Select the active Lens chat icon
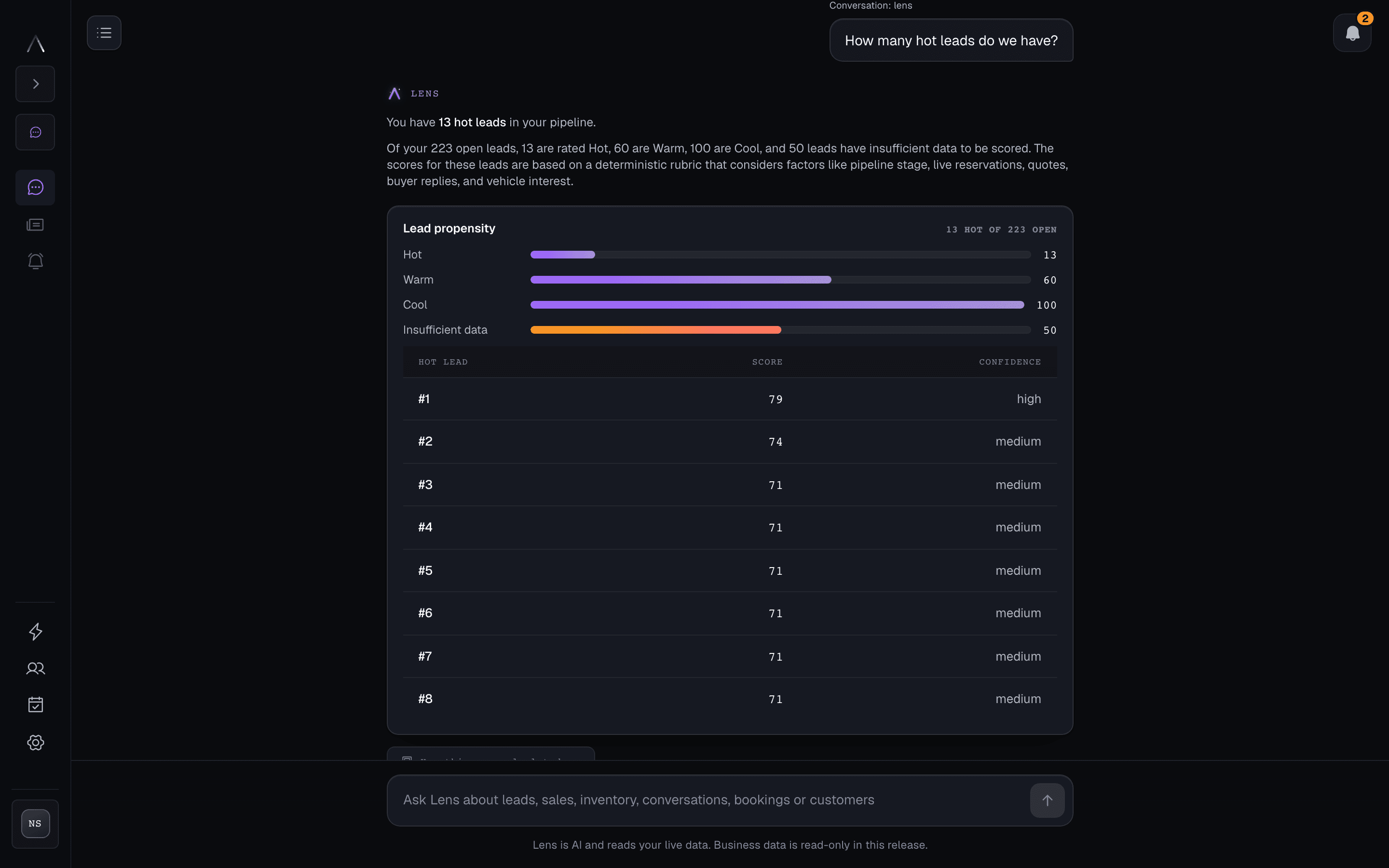Viewport: 1389px width, 868px height. [x=35, y=187]
